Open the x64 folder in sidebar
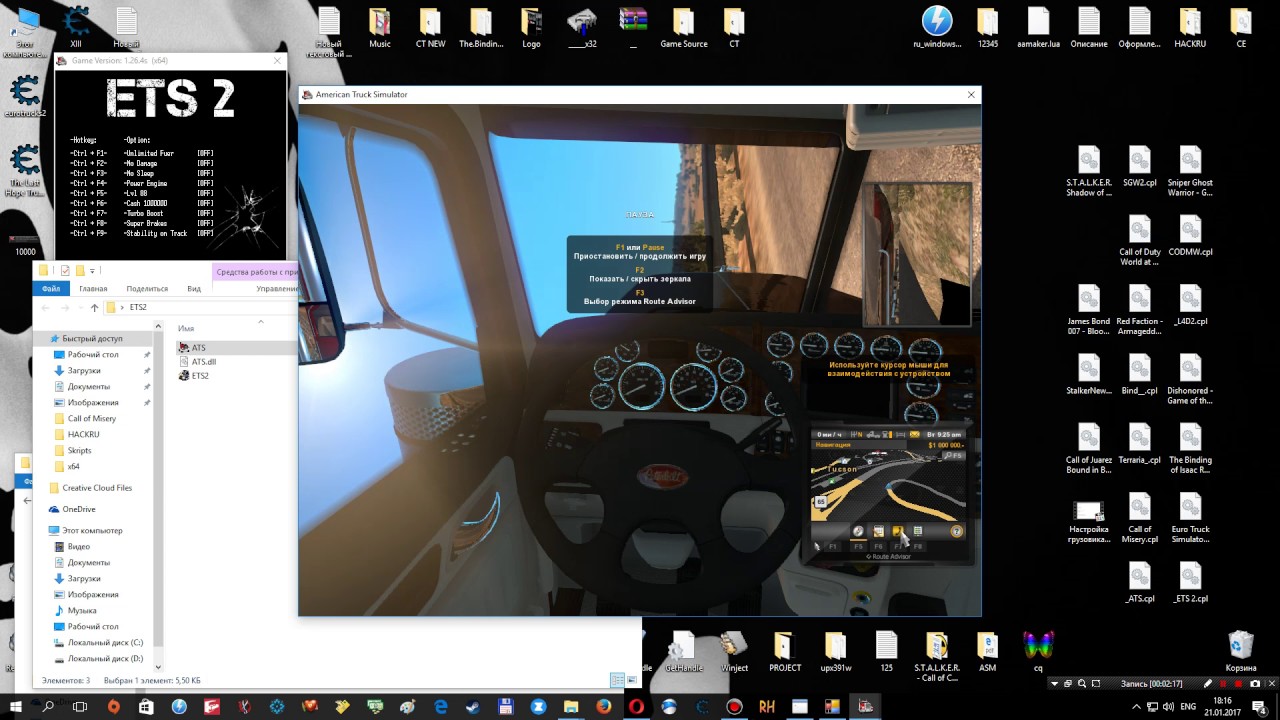Image resolution: width=1280 pixels, height=720 pixels. click(73, 466)
